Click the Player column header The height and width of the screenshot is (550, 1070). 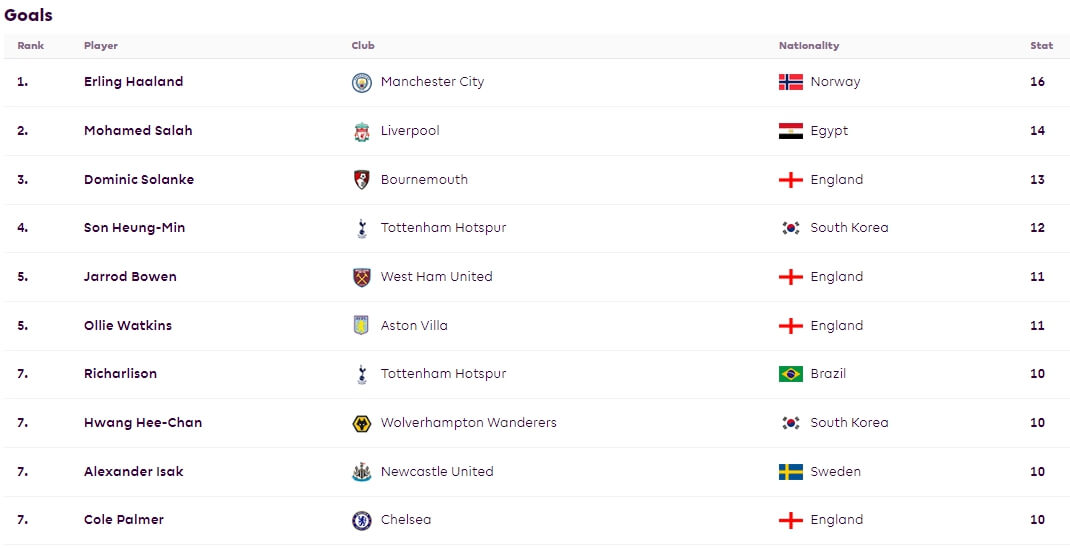[101, 46]
